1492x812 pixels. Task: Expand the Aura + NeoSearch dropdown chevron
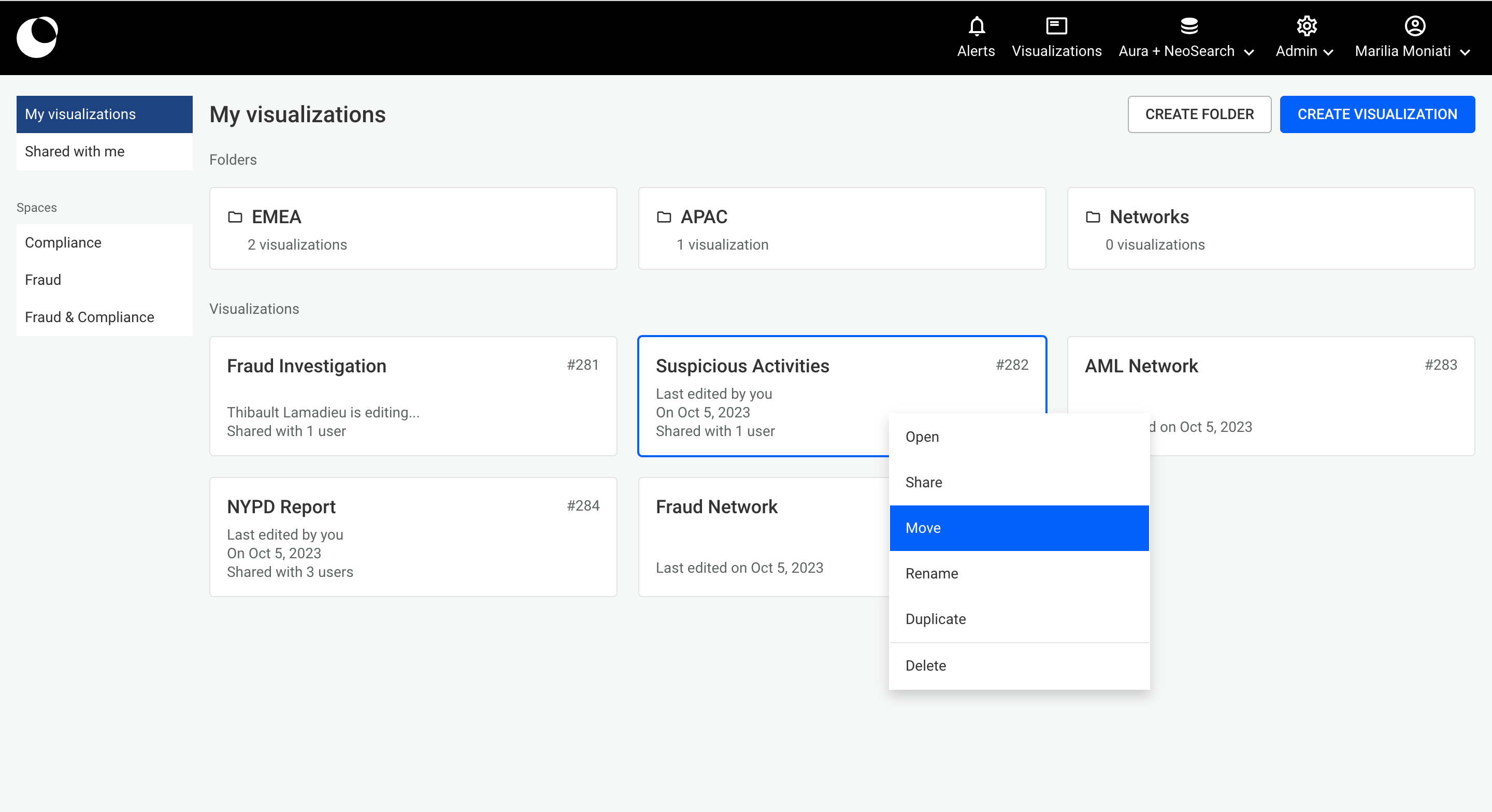[x=1250, y=52]
